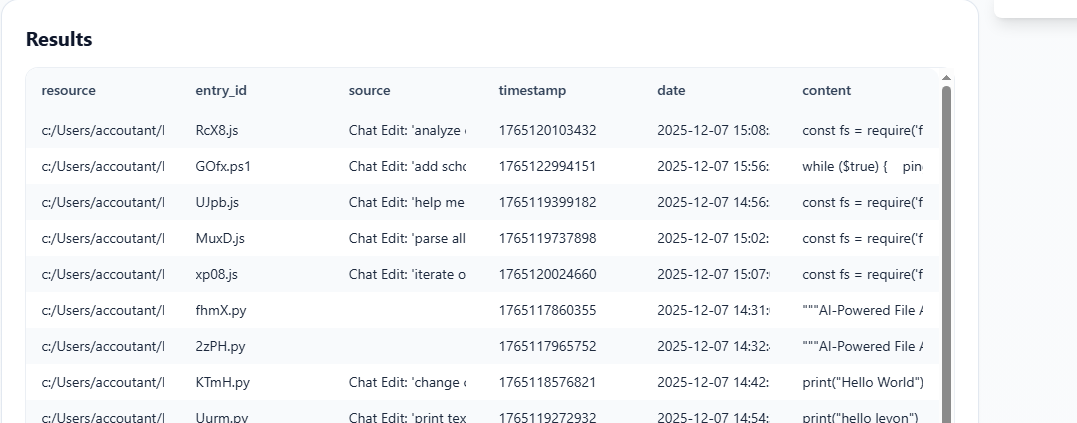
Task: Click the 'content' column header
Action: 826,90
